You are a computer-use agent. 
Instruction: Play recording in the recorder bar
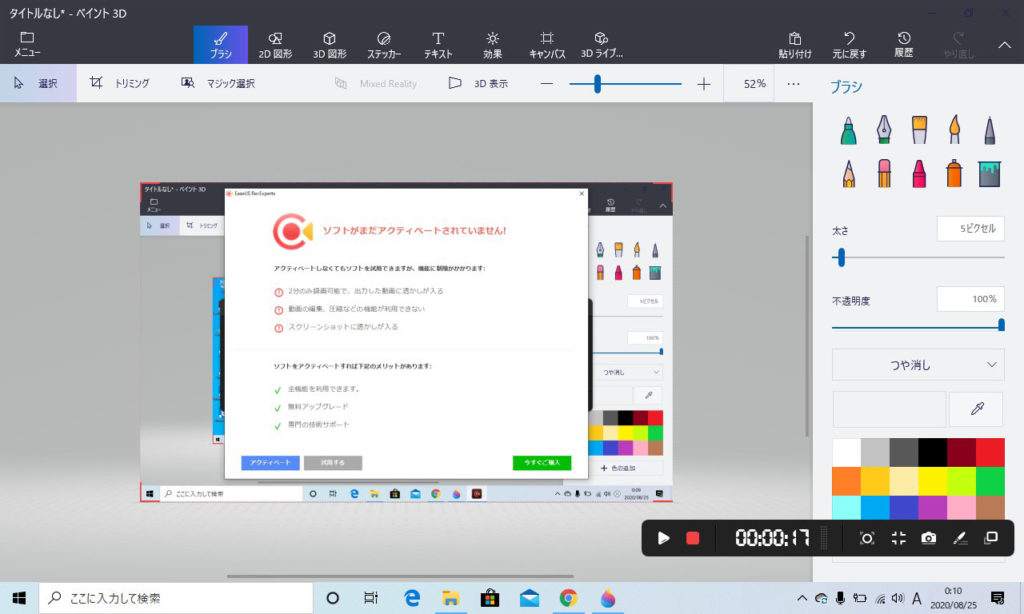[663, 538]
